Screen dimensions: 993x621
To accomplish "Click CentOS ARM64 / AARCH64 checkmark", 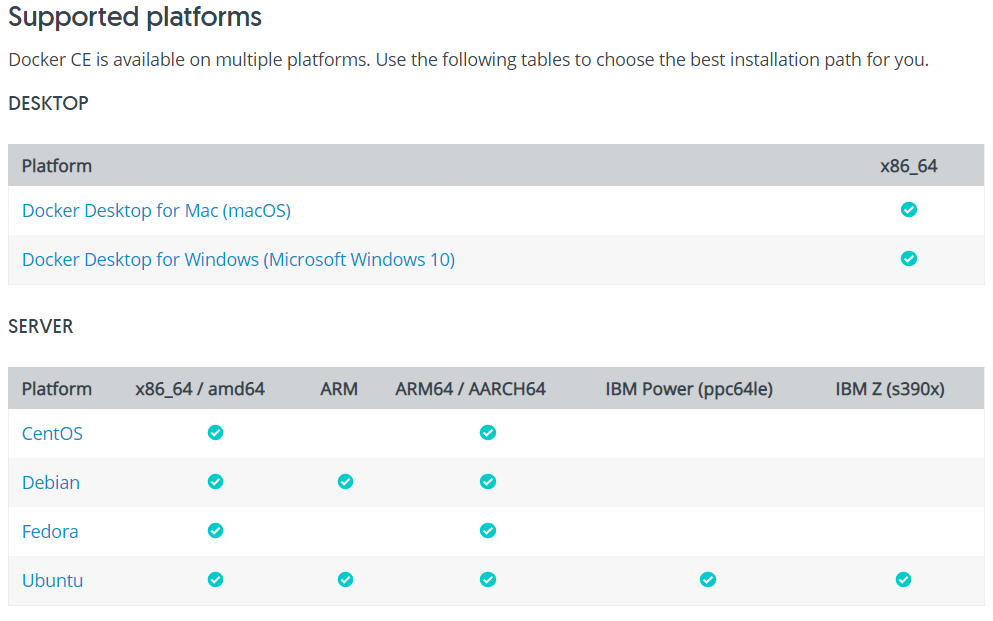I will (487, 433).
